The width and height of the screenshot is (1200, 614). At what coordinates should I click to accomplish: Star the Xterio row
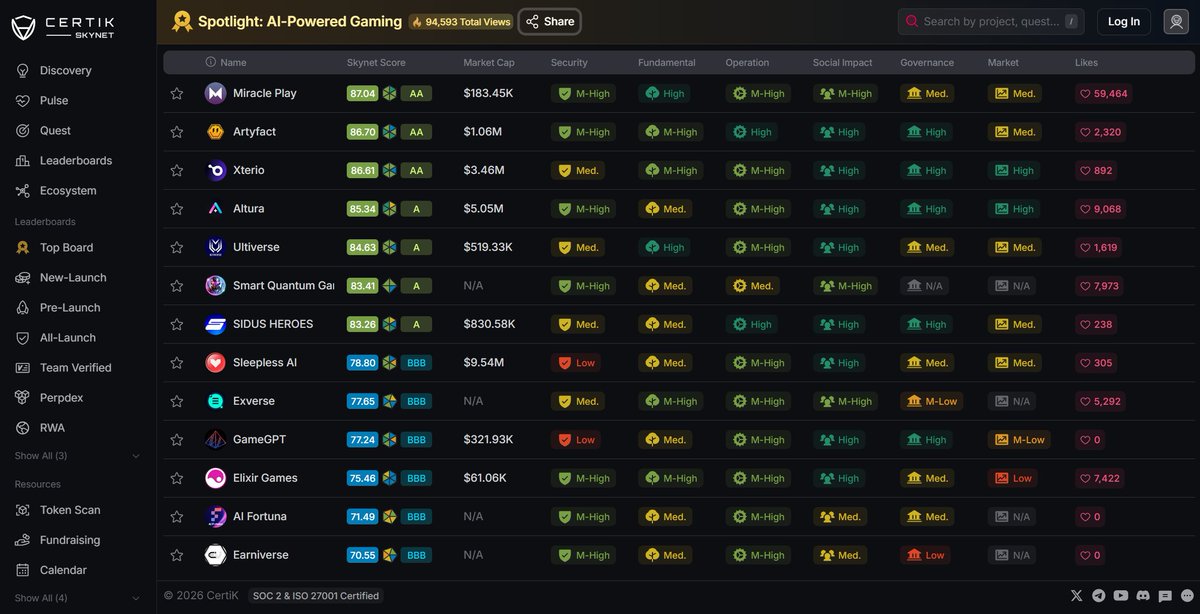tap(177, 171)
